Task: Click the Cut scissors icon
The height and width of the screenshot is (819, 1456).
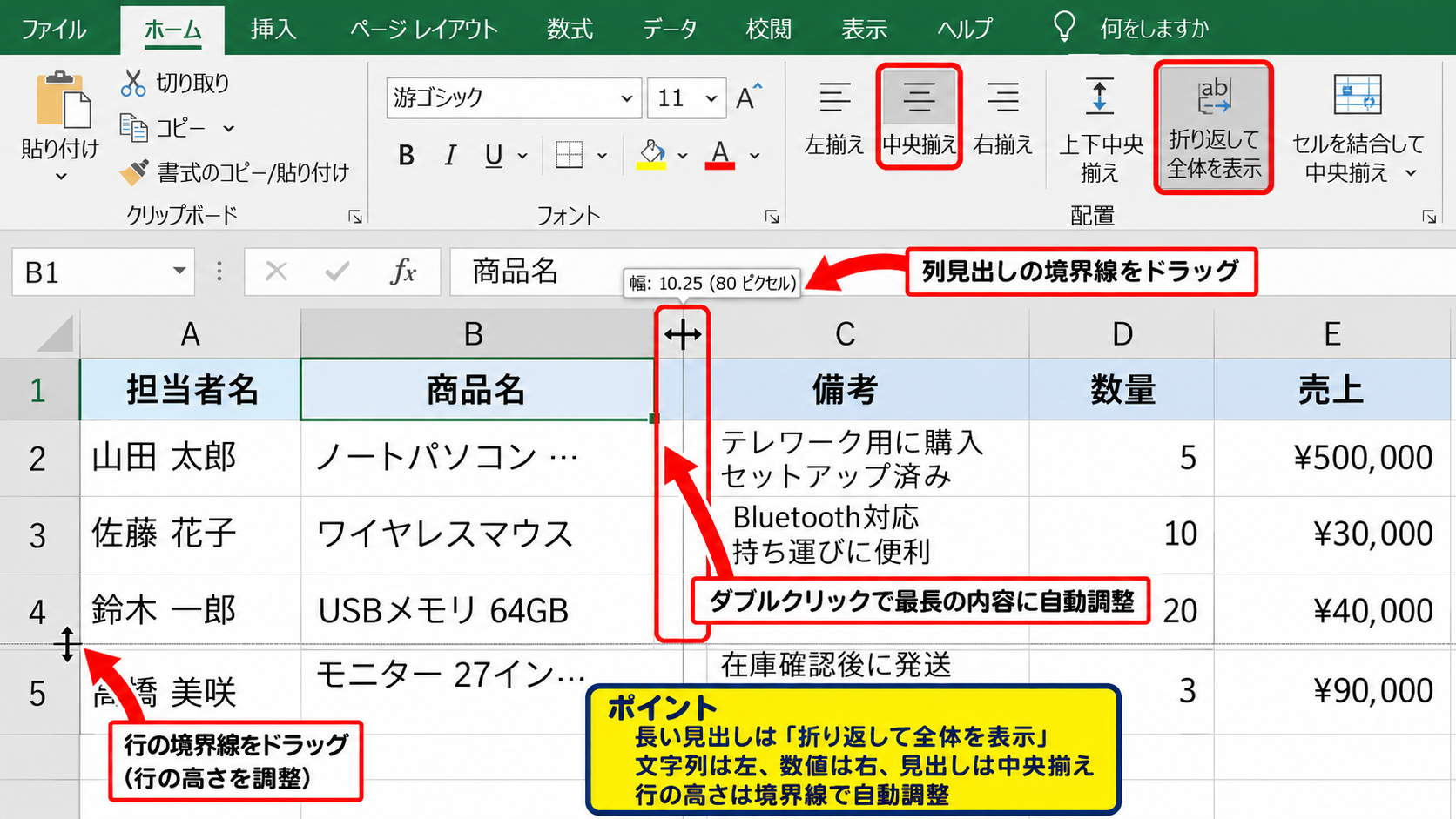Action: pos(133,84)
